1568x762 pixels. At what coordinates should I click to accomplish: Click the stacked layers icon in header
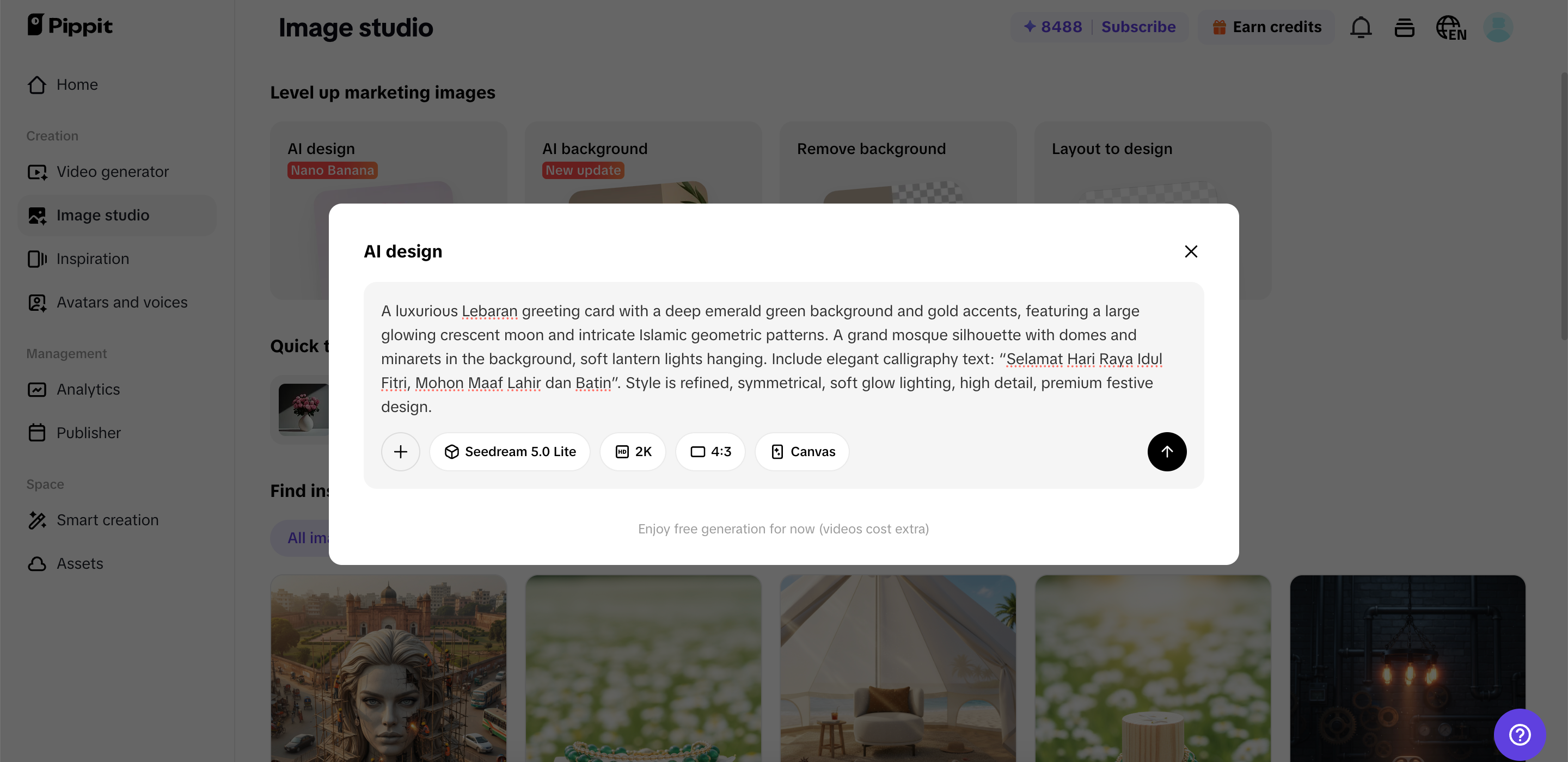(x=1404, y=27)
